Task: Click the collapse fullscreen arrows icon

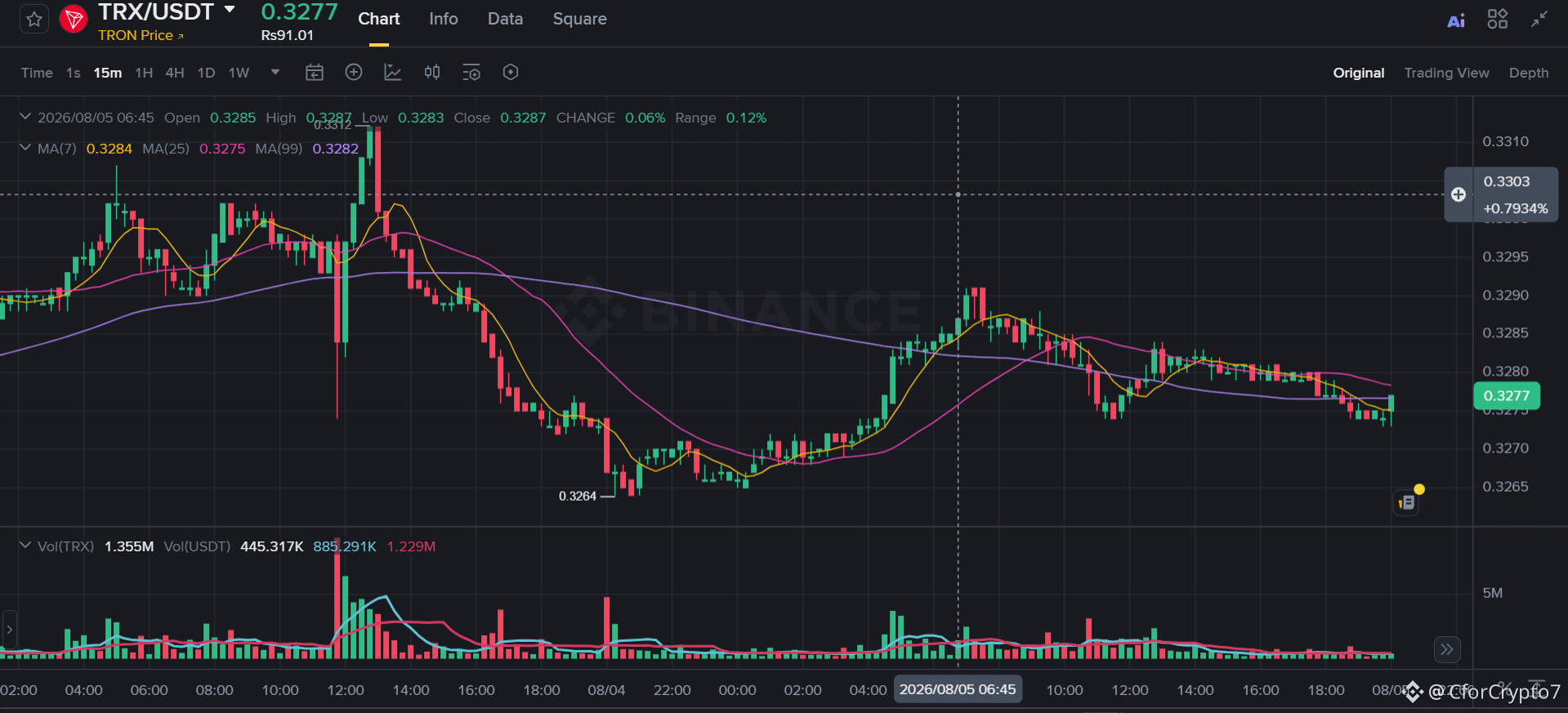Action: pyautogui.click(x=1539, y=19)
